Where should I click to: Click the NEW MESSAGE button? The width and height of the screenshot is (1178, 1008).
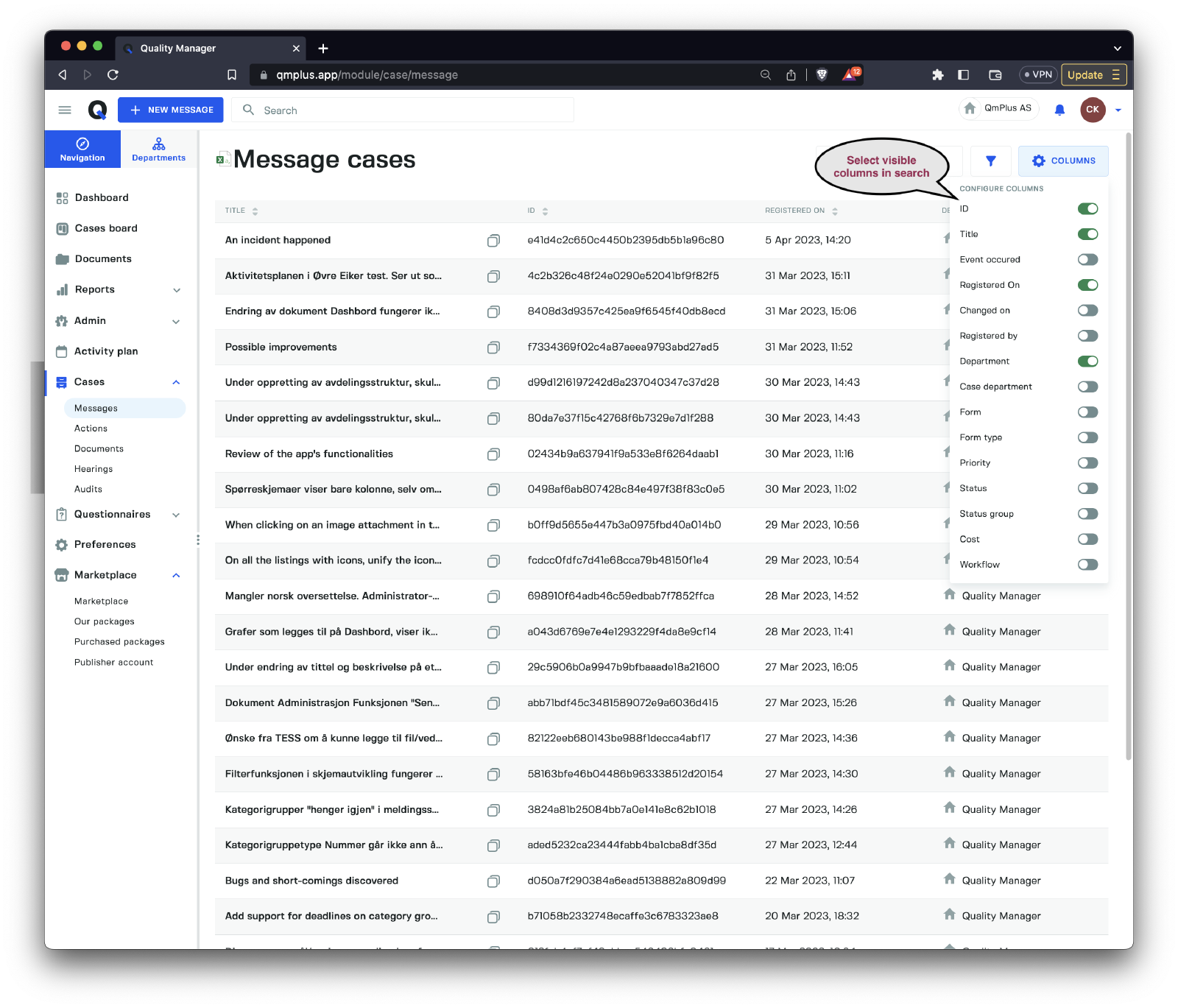click(x=172, y=110)
